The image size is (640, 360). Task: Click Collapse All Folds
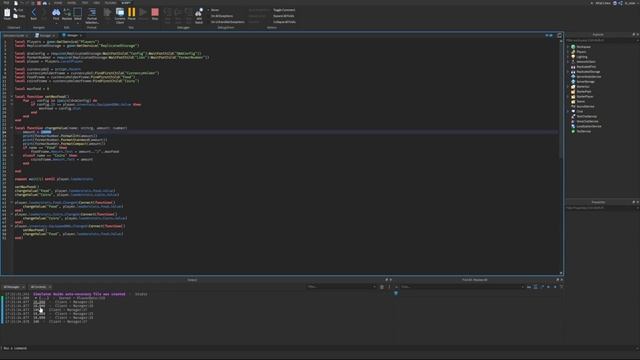point(284,22)
